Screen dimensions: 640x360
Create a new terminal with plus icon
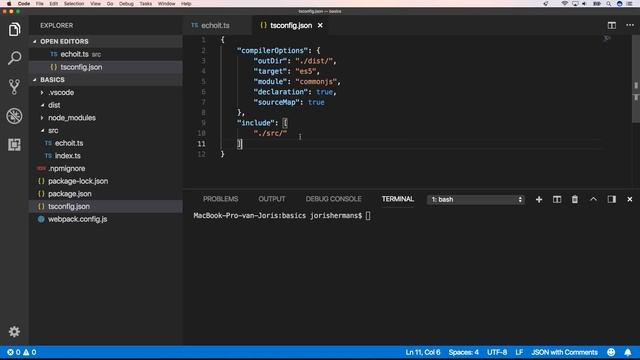pos(539,199)
